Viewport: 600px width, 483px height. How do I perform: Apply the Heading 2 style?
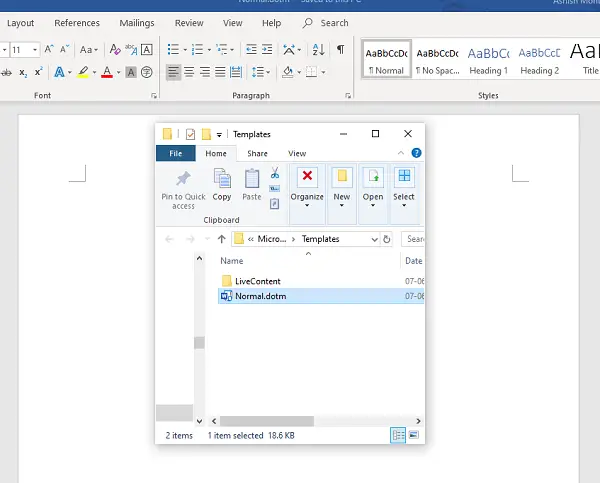tap(540, 59)
